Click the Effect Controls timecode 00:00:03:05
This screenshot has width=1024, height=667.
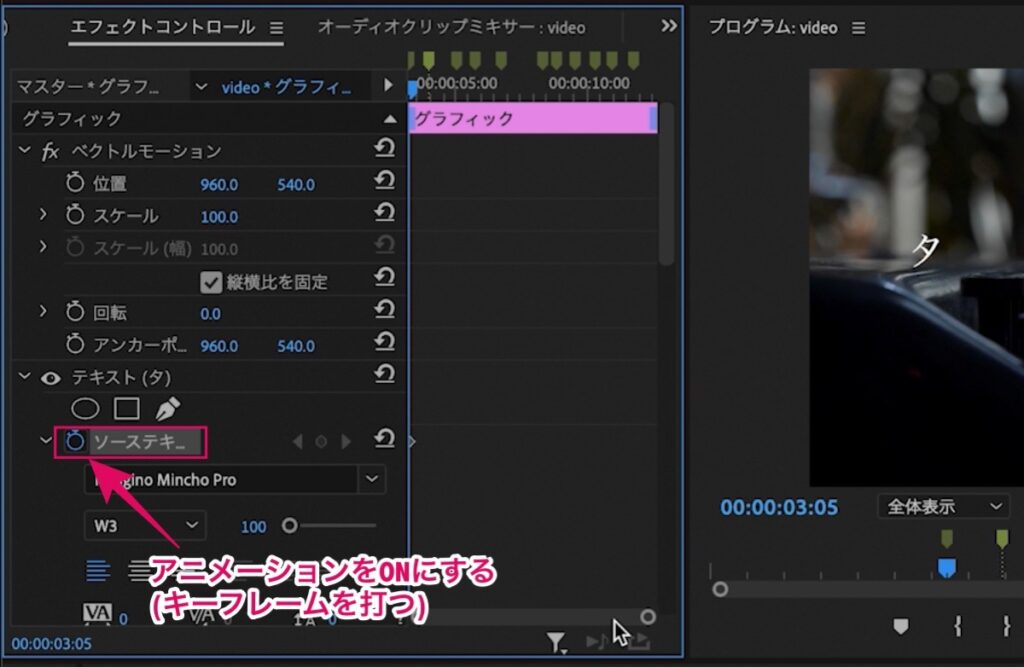tap(52, 644)
